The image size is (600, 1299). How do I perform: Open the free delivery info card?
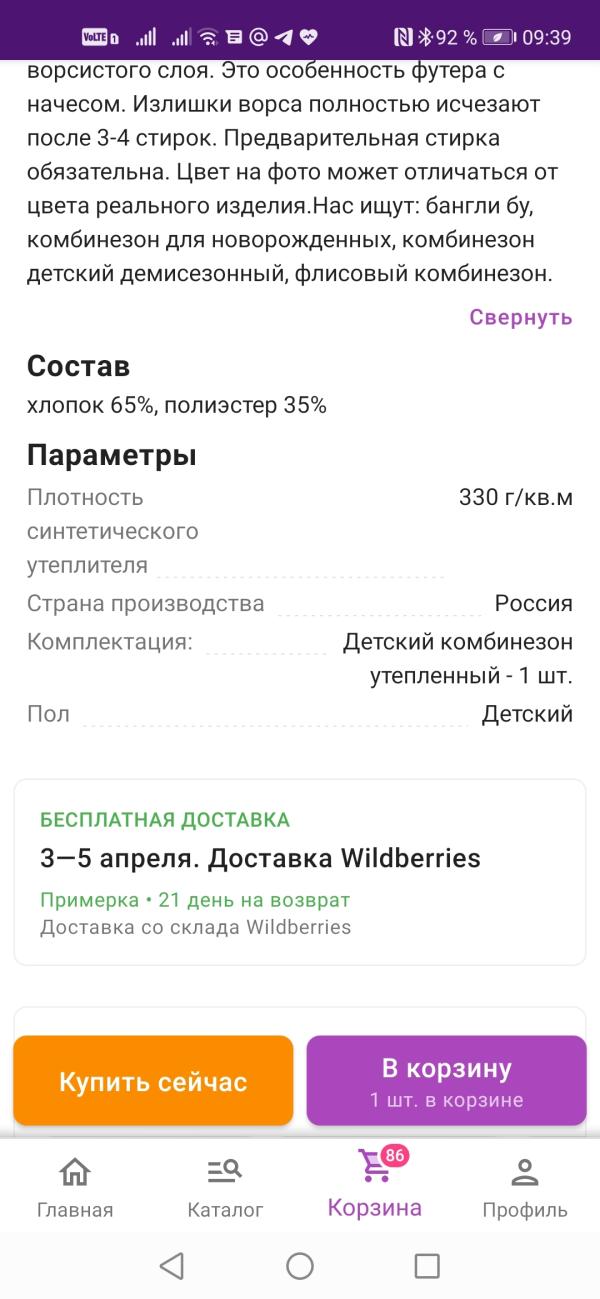coord(300,872)
